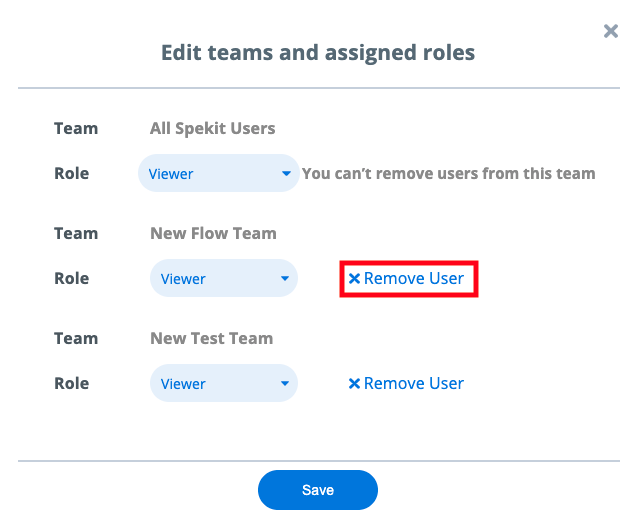Click Role label for New Test Team
The height and width of the screenshot is (525, 635).
tap(72, 383)
